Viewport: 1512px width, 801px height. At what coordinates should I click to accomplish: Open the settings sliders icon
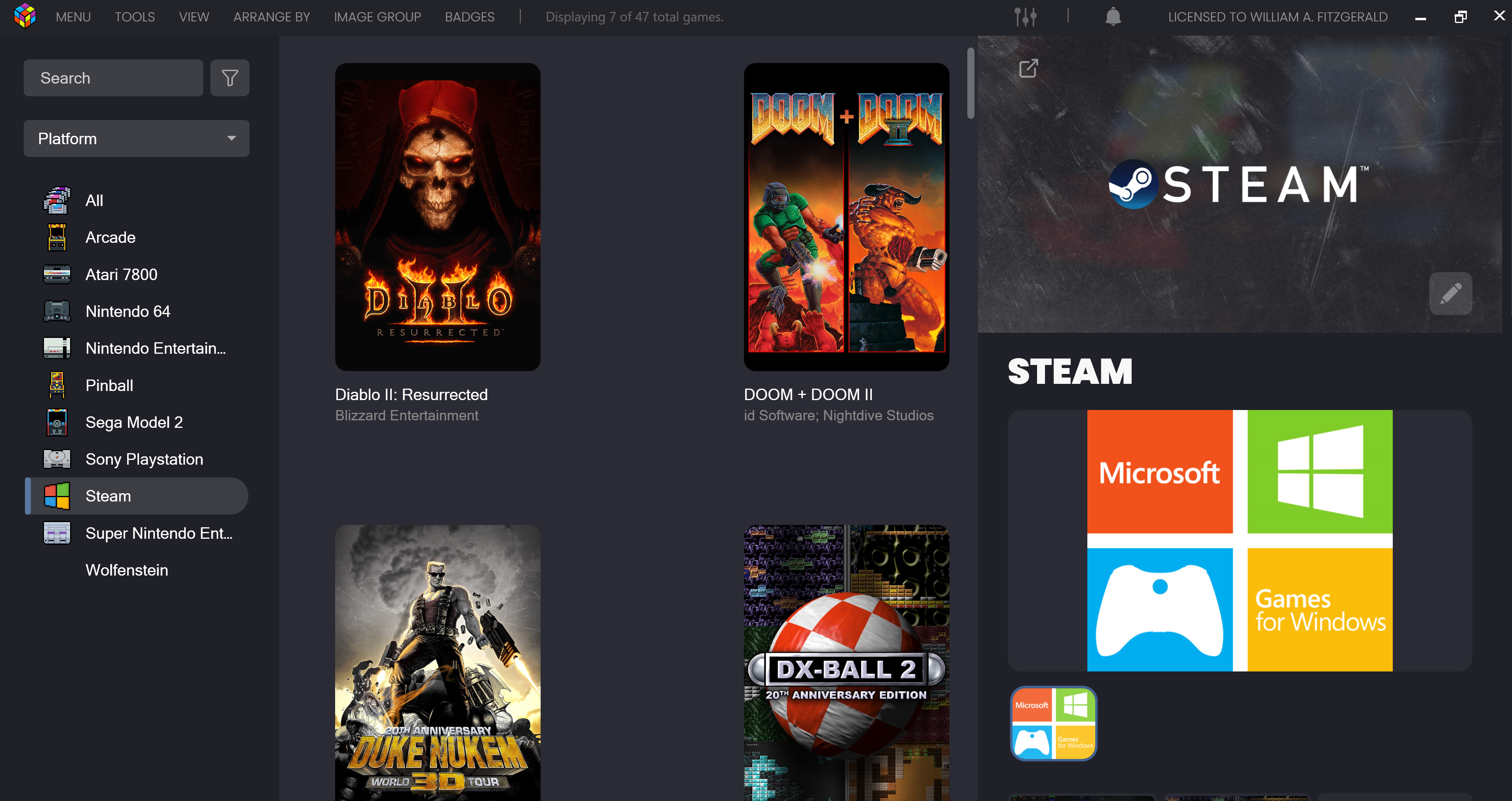pos(1025,17)
